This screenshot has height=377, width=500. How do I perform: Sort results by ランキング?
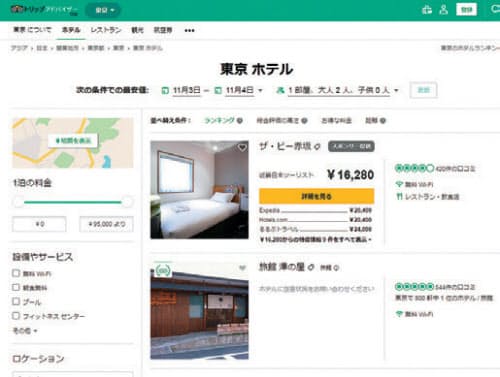click(219, 120)
